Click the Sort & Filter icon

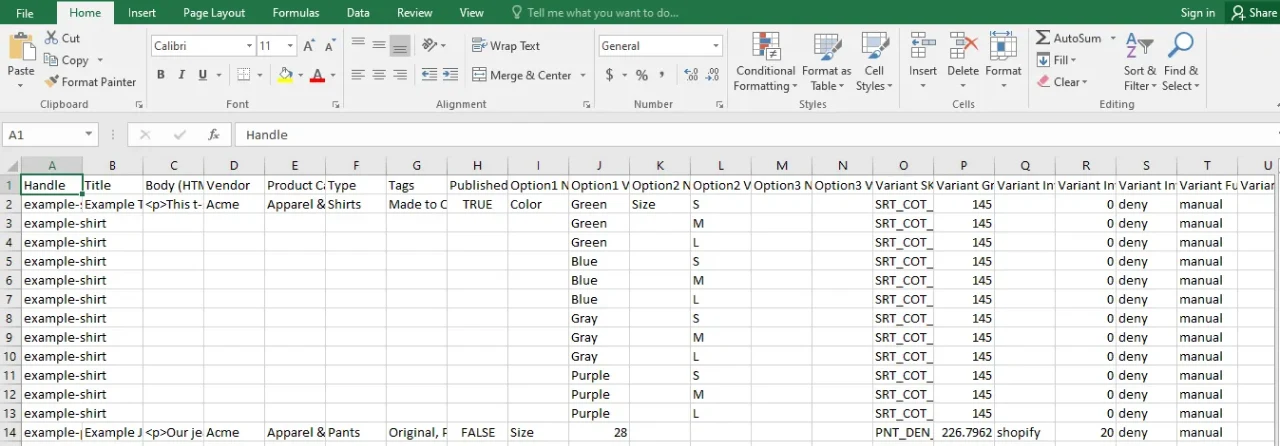[1139, 46]
